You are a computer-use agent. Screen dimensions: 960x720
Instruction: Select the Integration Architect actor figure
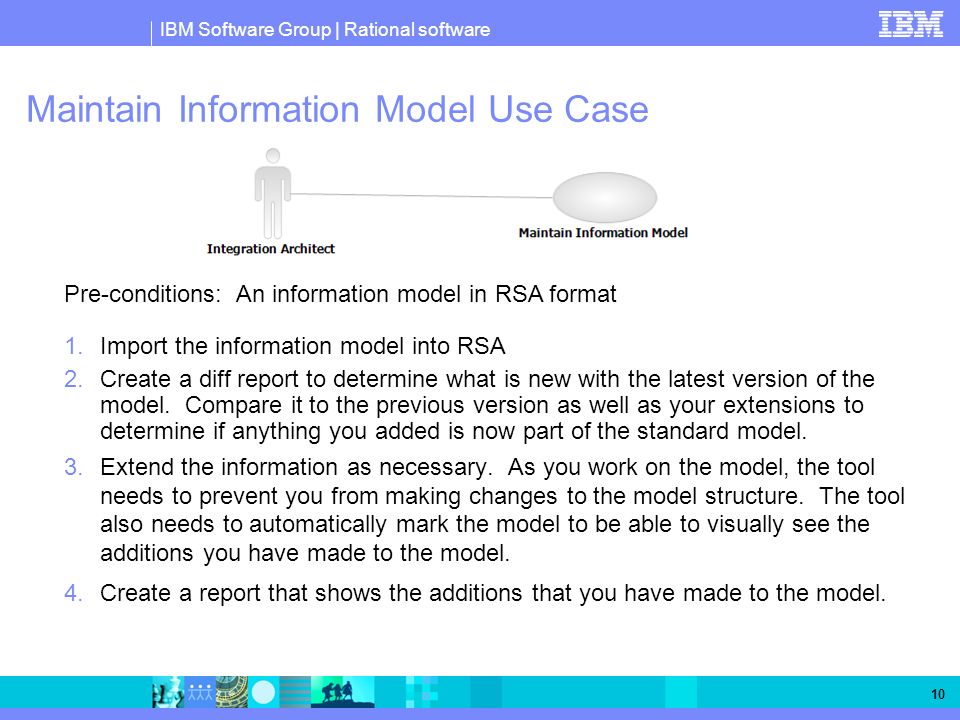[272, 193]
